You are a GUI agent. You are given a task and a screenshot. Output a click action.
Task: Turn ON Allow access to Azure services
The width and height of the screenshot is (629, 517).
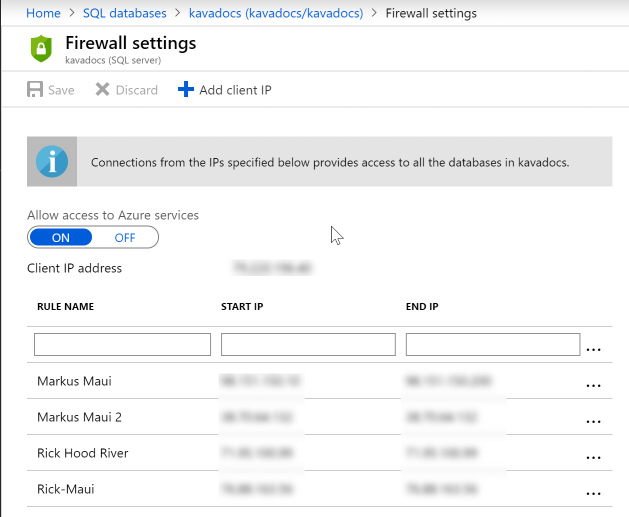pyautogui.click(x=61, y=237)
